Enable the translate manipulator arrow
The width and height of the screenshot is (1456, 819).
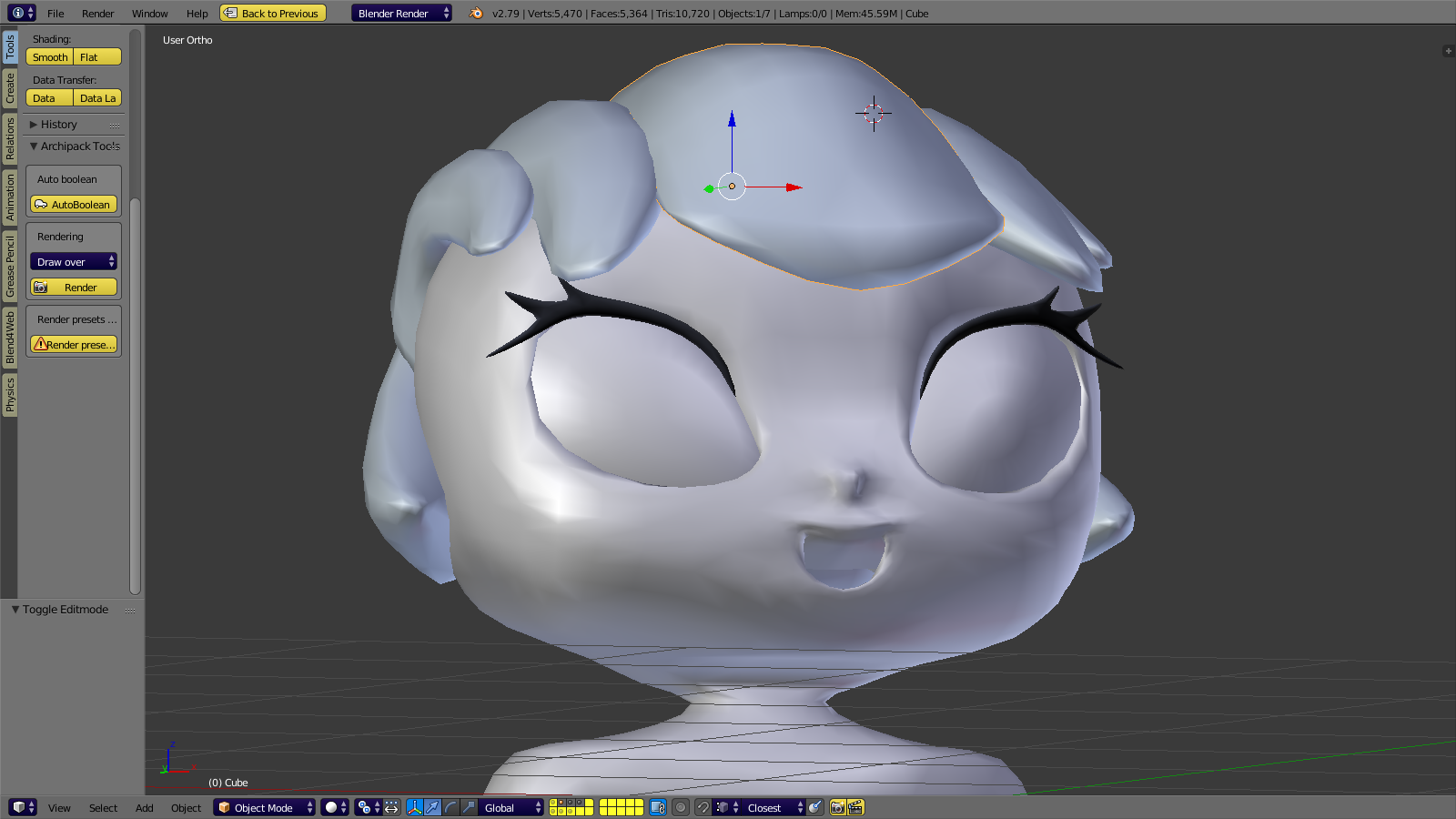[x=432, y=807]
